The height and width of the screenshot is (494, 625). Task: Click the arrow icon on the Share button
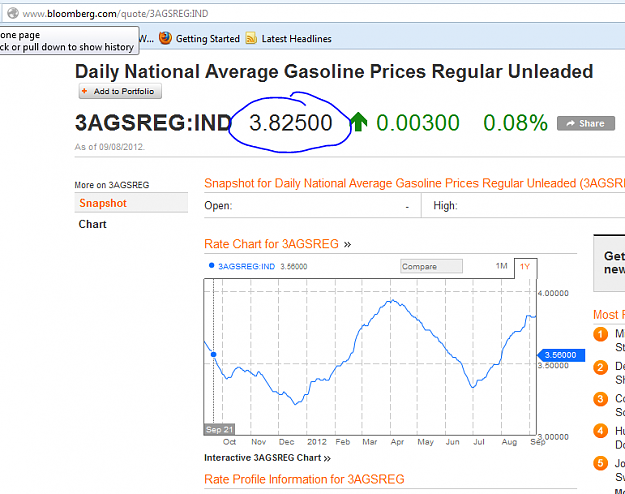(x=570, y=124)
